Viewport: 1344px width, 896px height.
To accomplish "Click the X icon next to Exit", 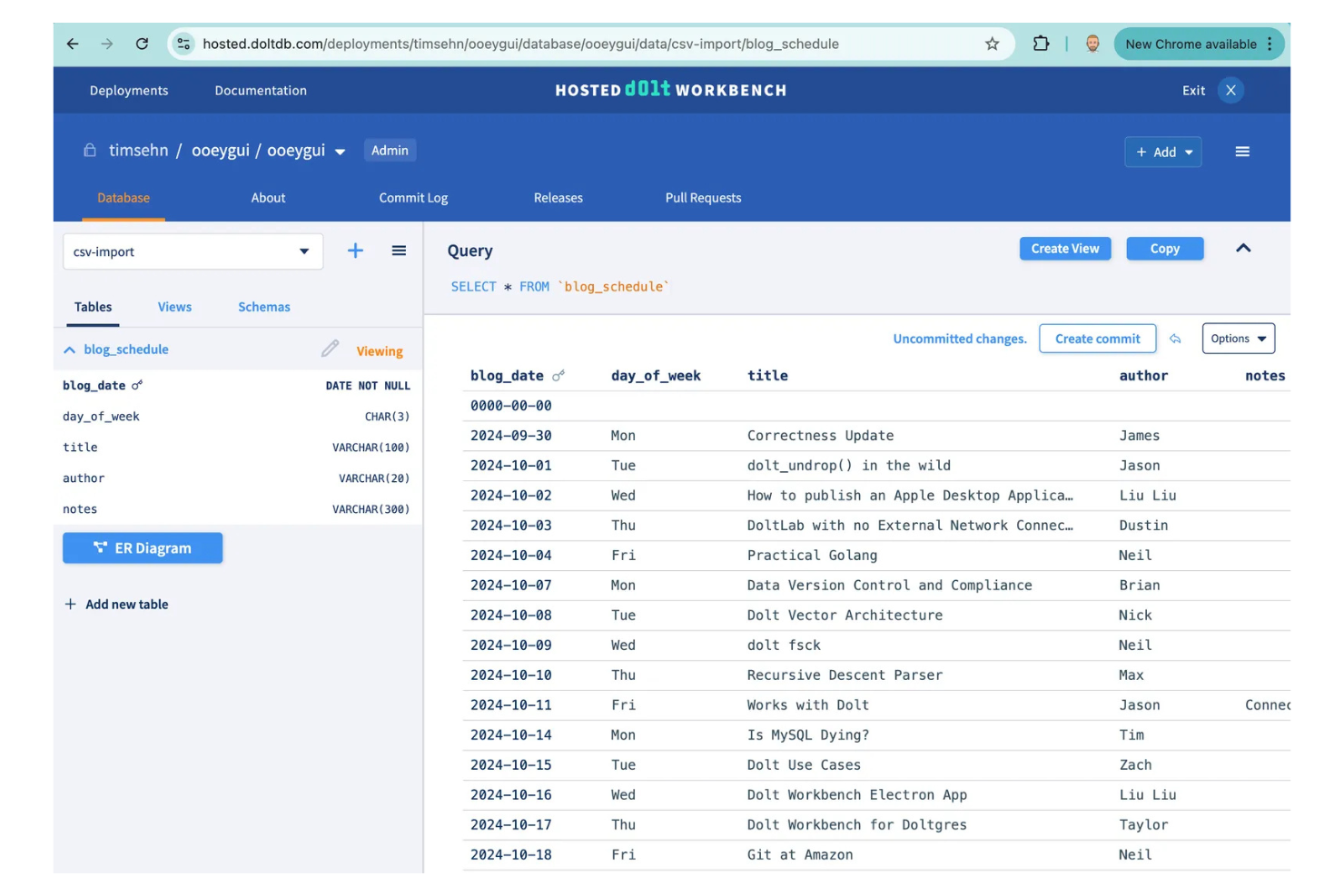I will click(x=1230, y=90).
